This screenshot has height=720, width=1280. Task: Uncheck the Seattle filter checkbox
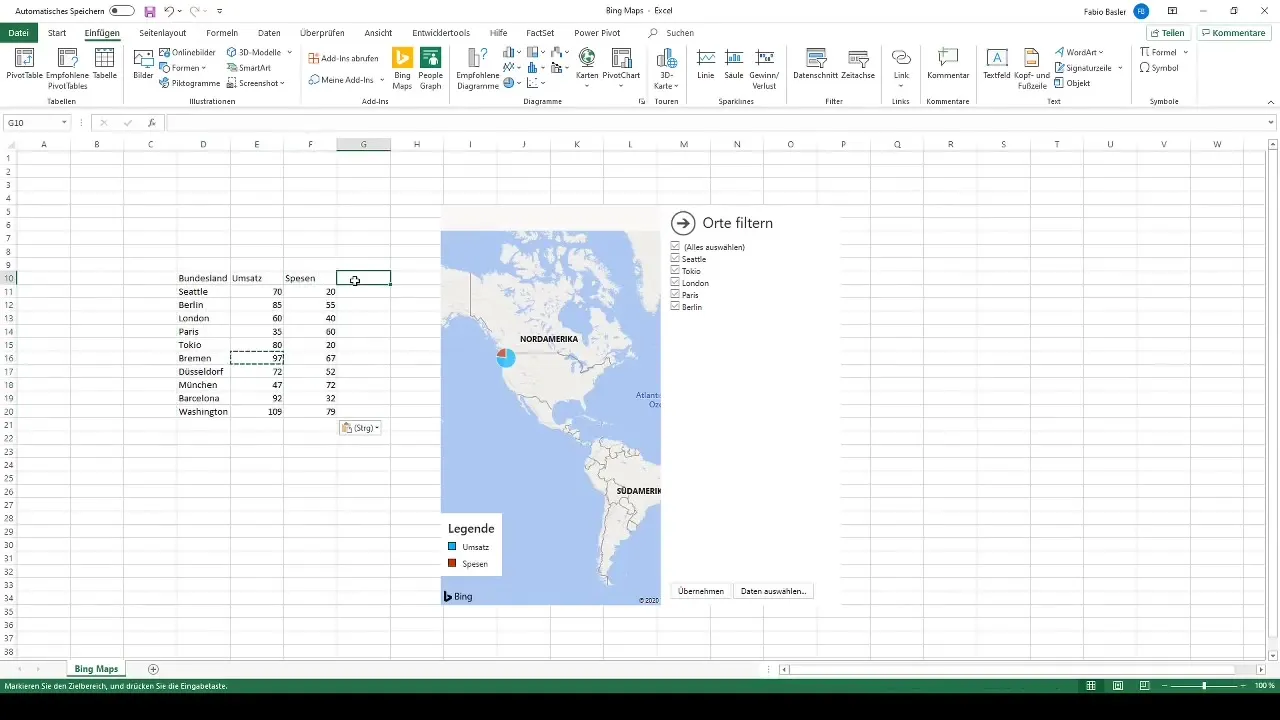pyautogui.click(x=676, y=259)
